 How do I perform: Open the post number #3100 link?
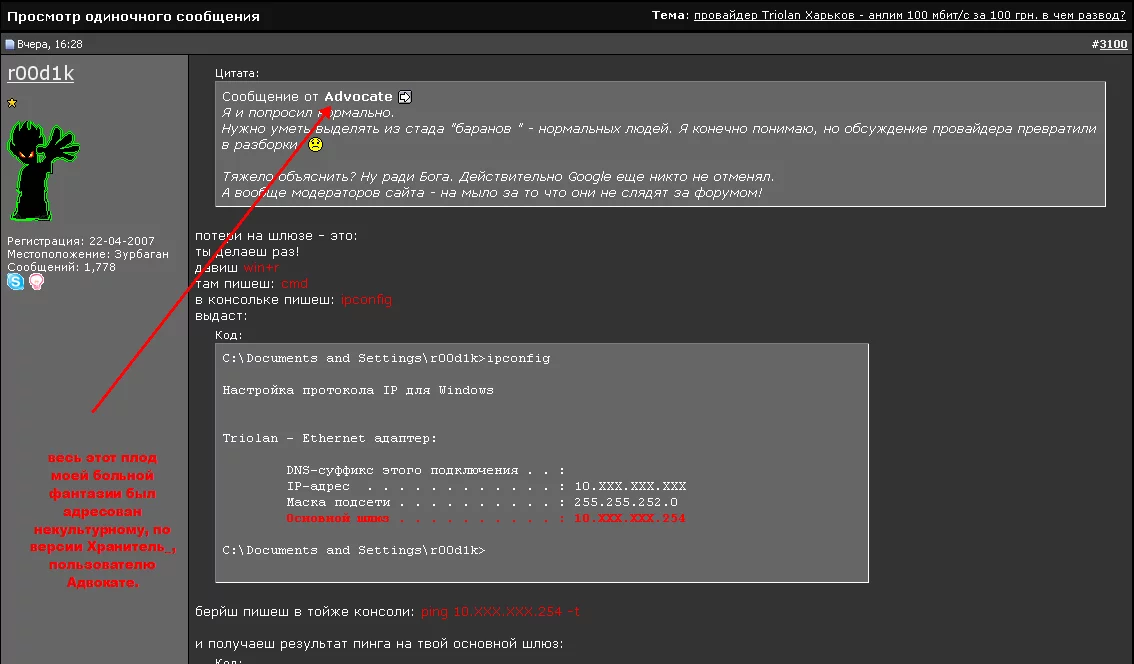point(1113,44)
